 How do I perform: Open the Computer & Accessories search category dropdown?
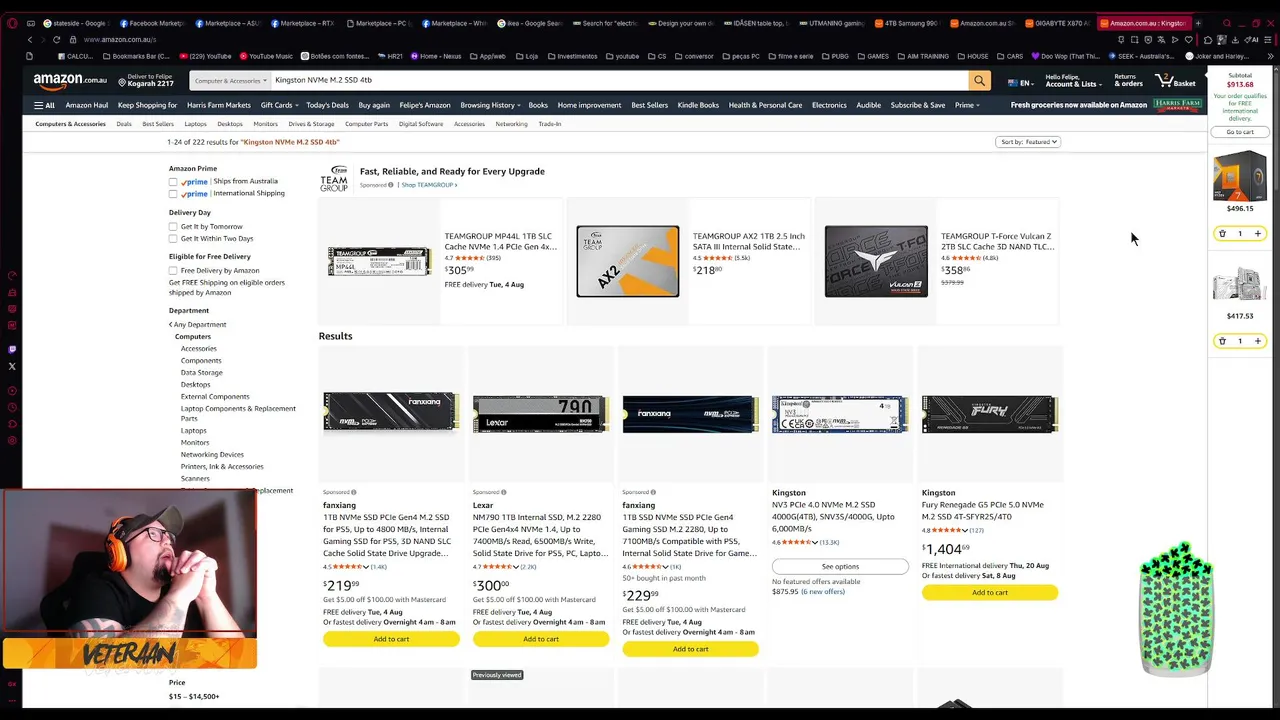(x=229, y=80)
